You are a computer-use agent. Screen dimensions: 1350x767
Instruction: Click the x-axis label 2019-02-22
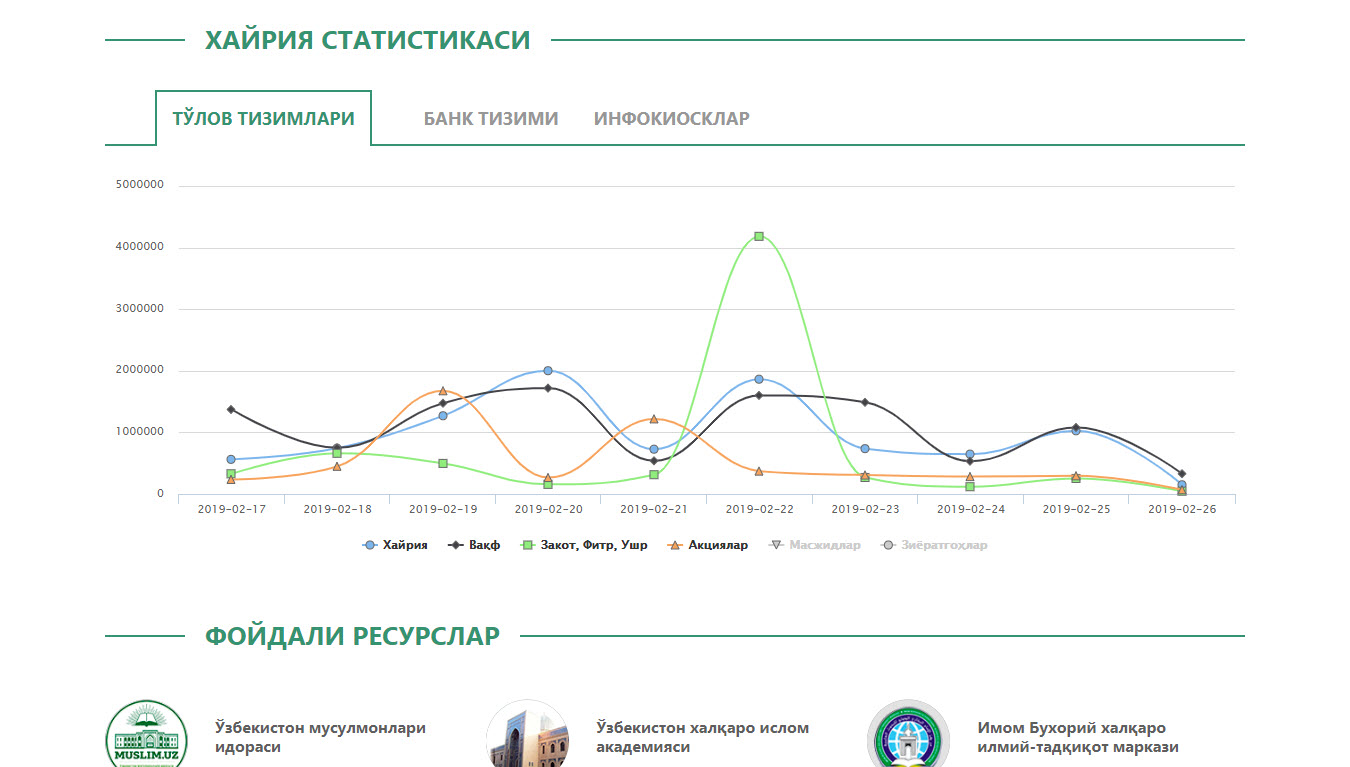[x=760, y=509]
